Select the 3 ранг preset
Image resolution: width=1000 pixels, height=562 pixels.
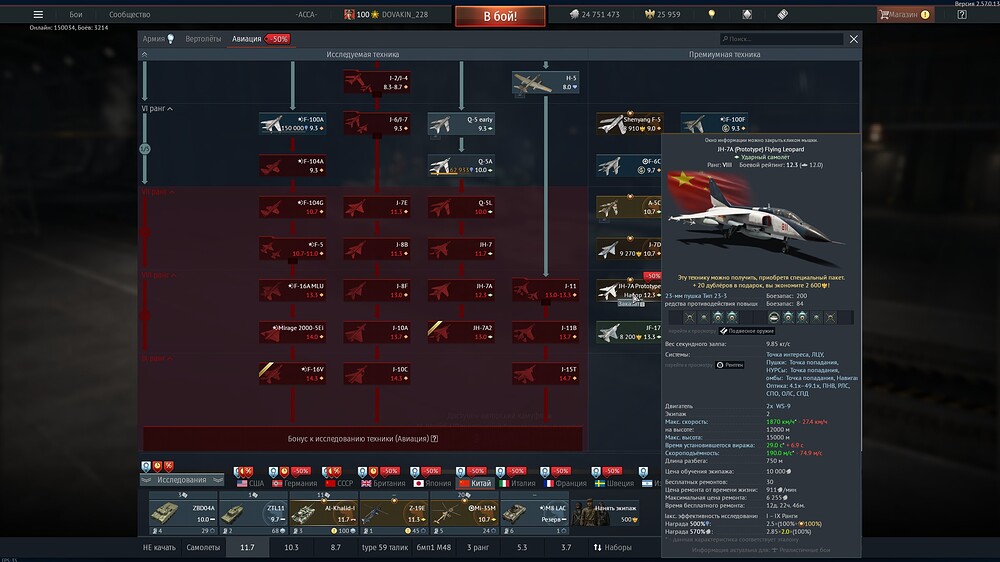pyautogui.click(x=478, y=547)
